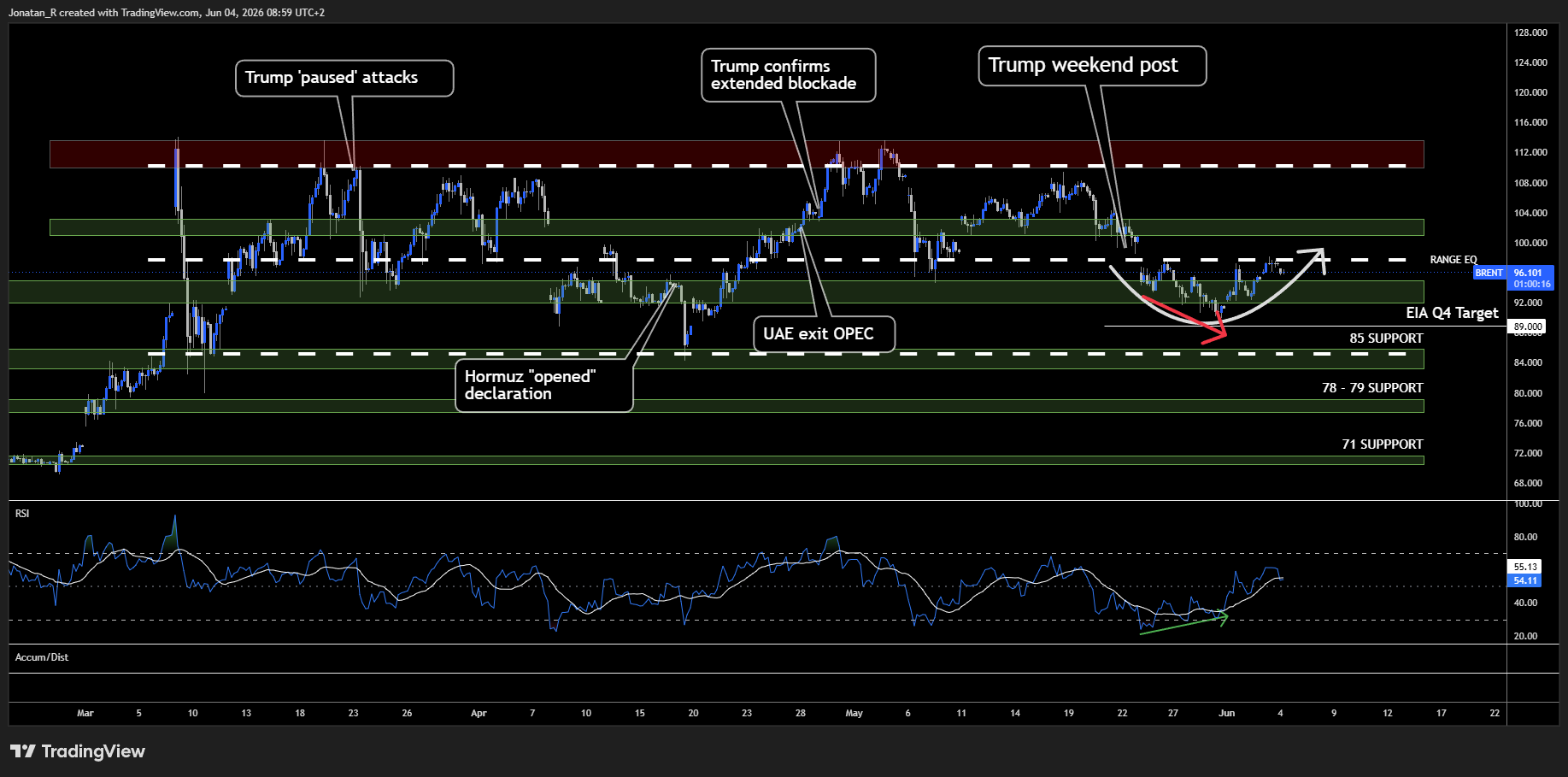
Task: Select the 89.000 price line label
Action: (1528, 327)
